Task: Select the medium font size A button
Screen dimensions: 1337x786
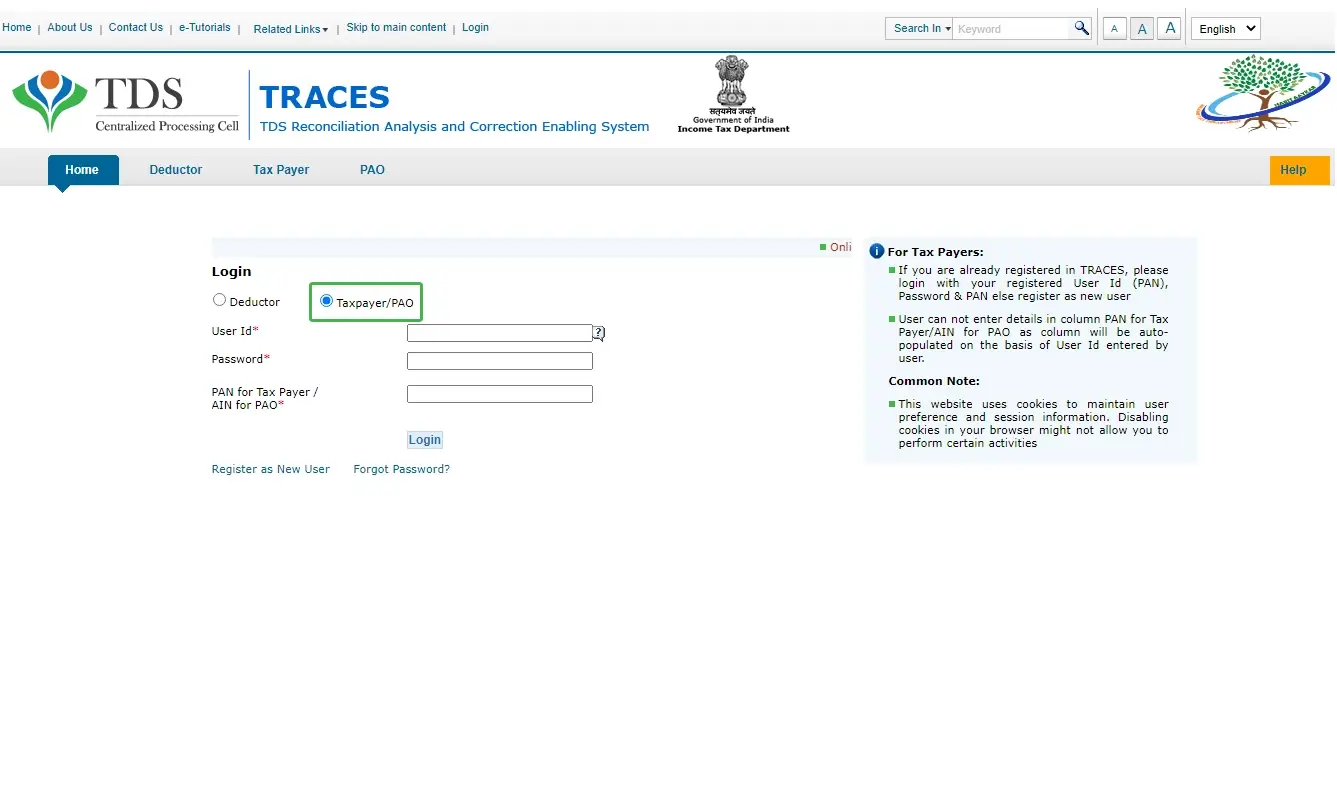Action: (x=1142, y=29)
